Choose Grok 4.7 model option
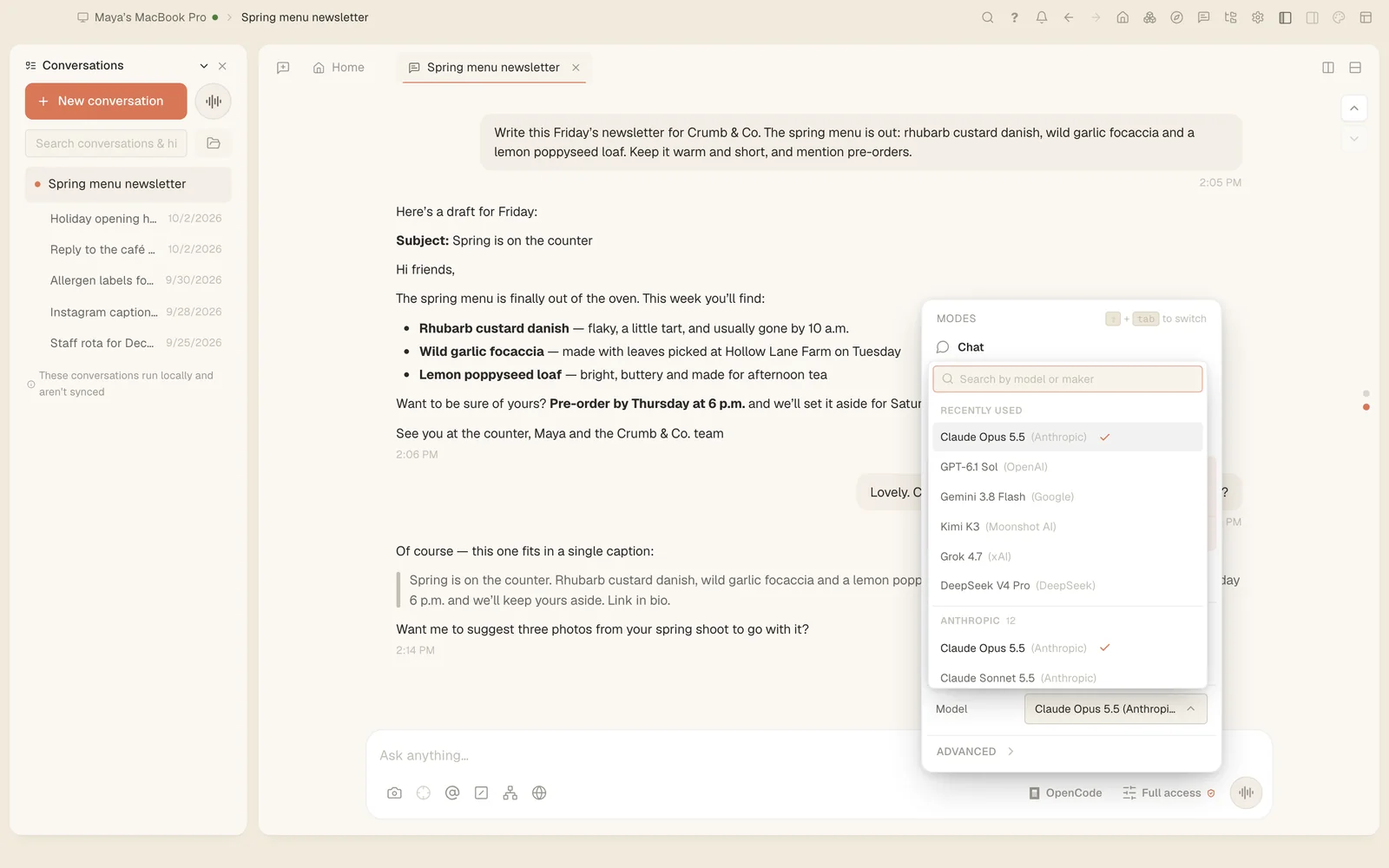Viewport: 1389px width, 868px height. 1067,556
